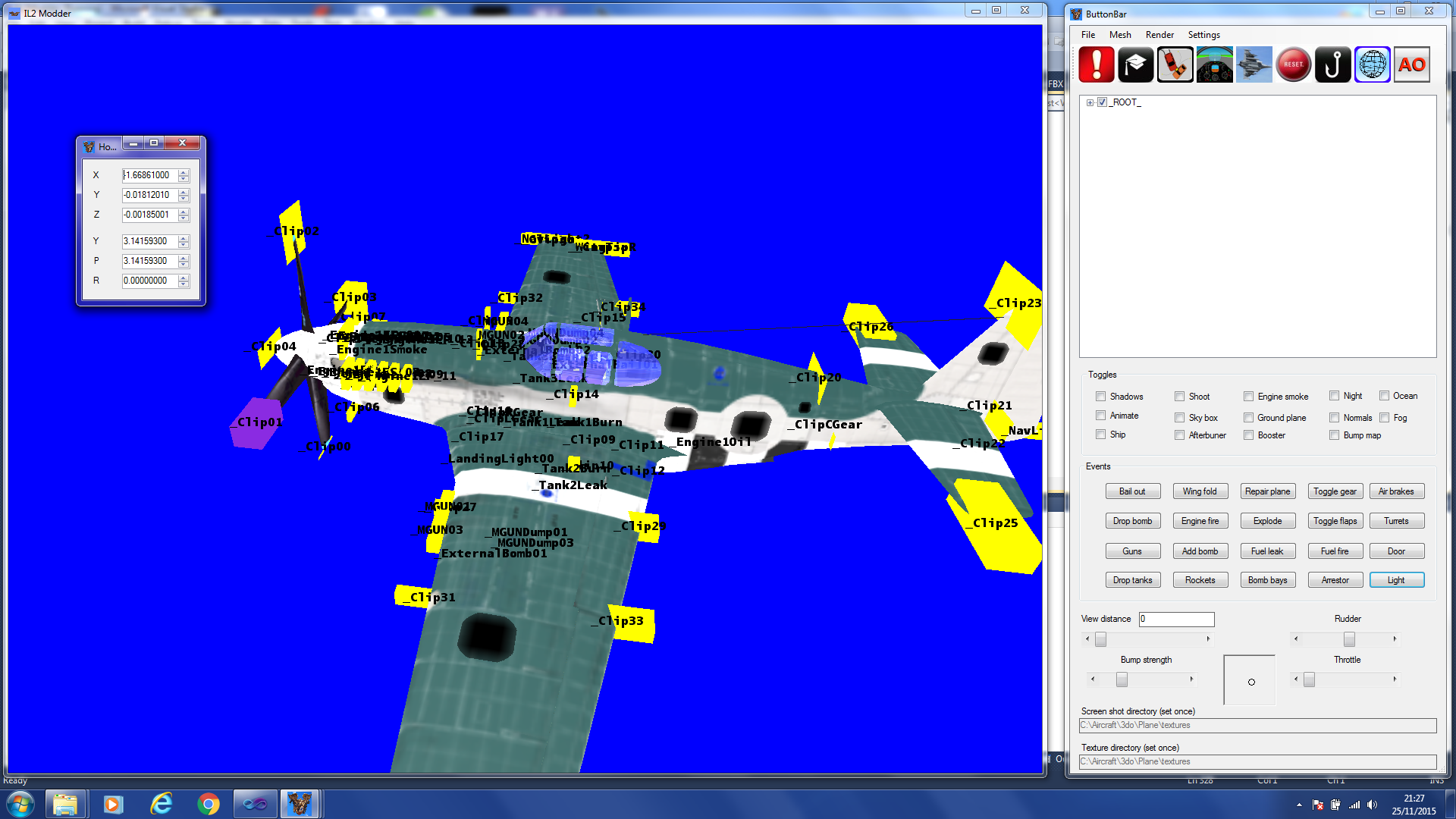Open the Mesh menu
The image size is (1456, 819).
tap(1119, 35)
